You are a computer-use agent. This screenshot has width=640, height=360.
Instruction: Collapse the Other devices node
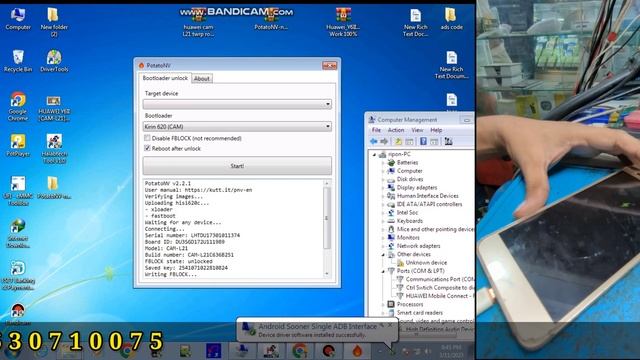[x=383, y=254]
